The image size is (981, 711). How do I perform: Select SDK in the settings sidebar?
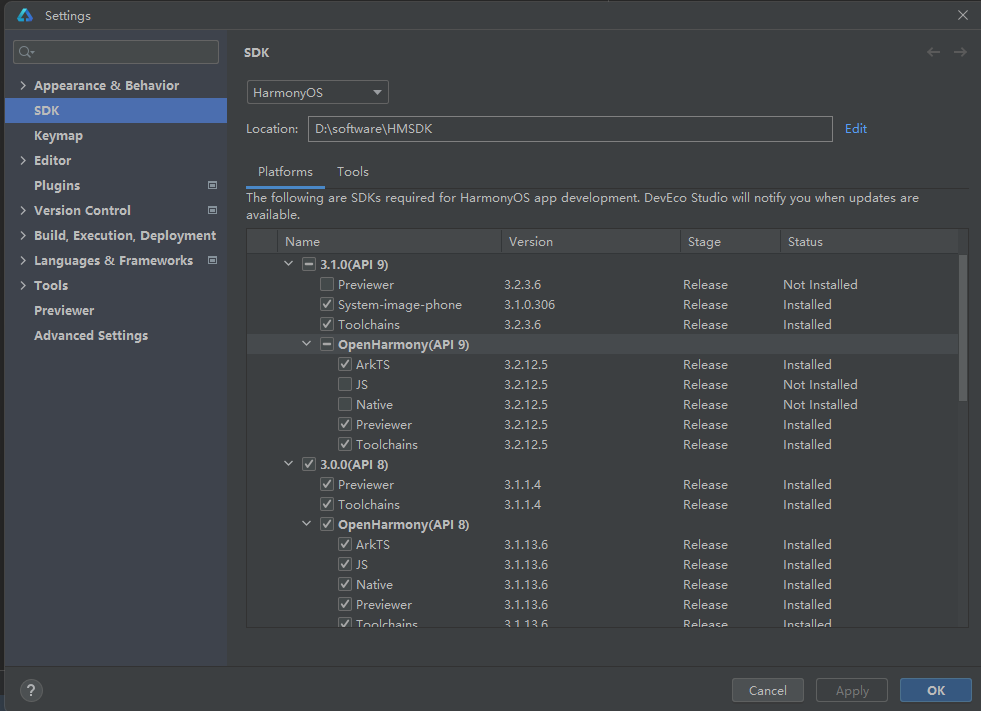pos(116,110)
